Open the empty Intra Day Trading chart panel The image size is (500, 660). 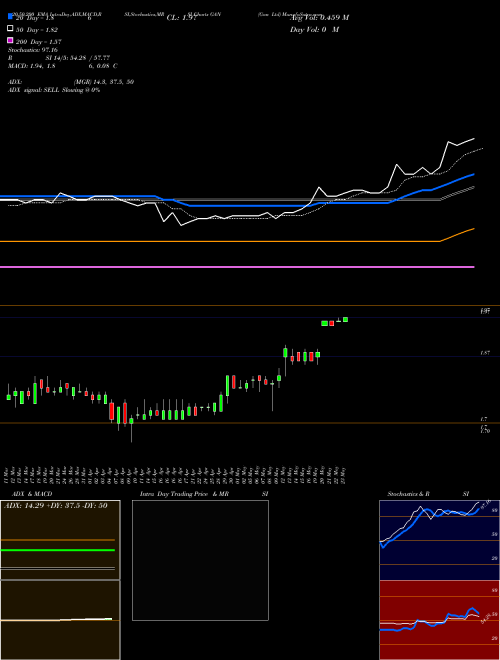click(x=200, y=560)
